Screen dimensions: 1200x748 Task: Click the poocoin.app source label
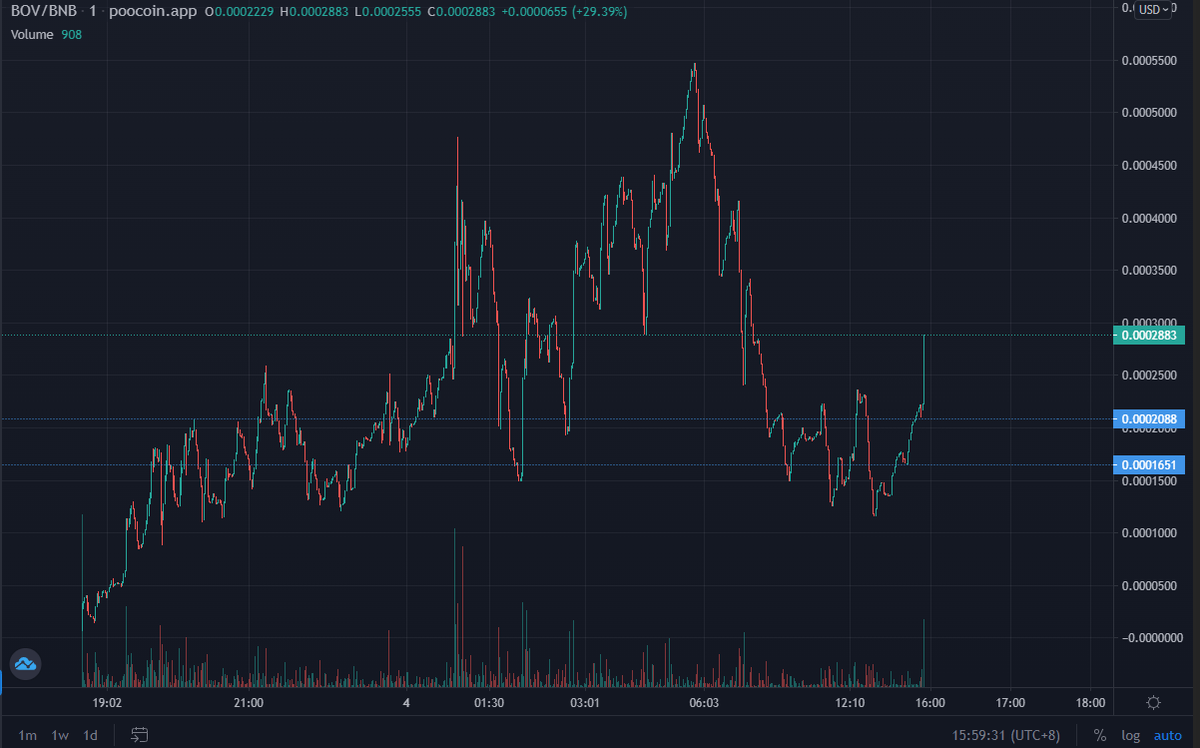[x=151, y=12]
